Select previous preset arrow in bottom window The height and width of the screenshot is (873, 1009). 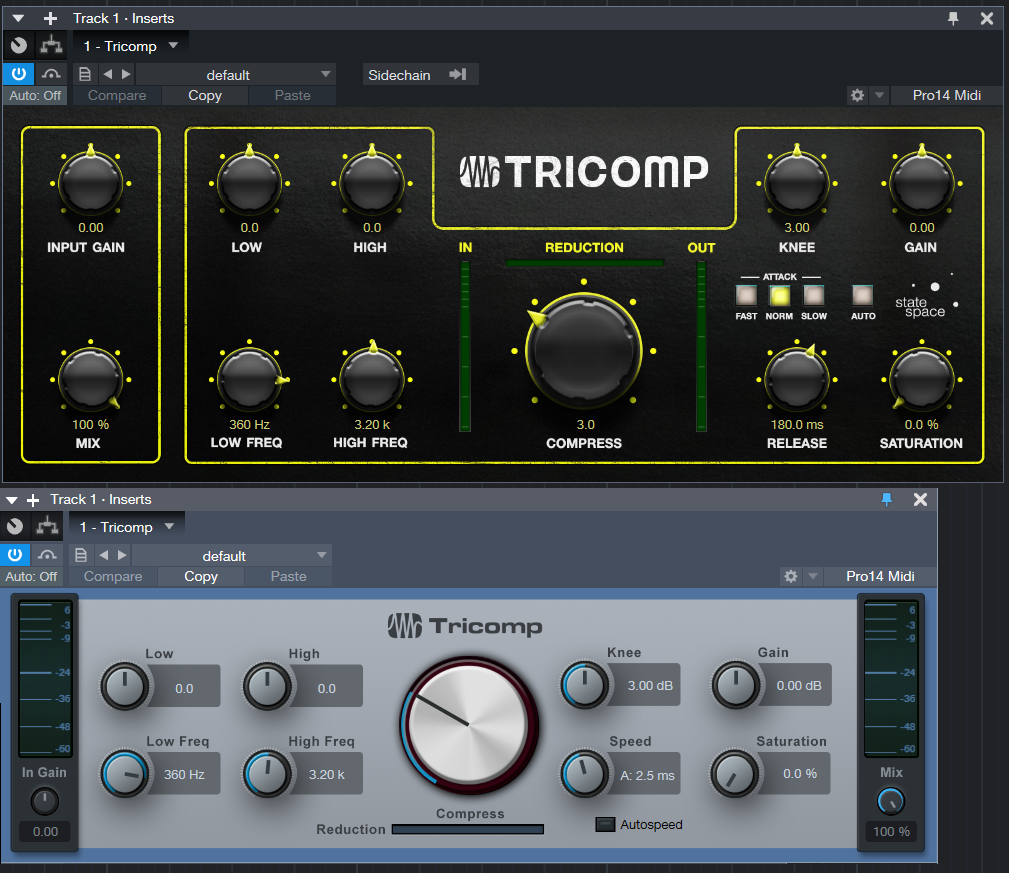[104, 555]
